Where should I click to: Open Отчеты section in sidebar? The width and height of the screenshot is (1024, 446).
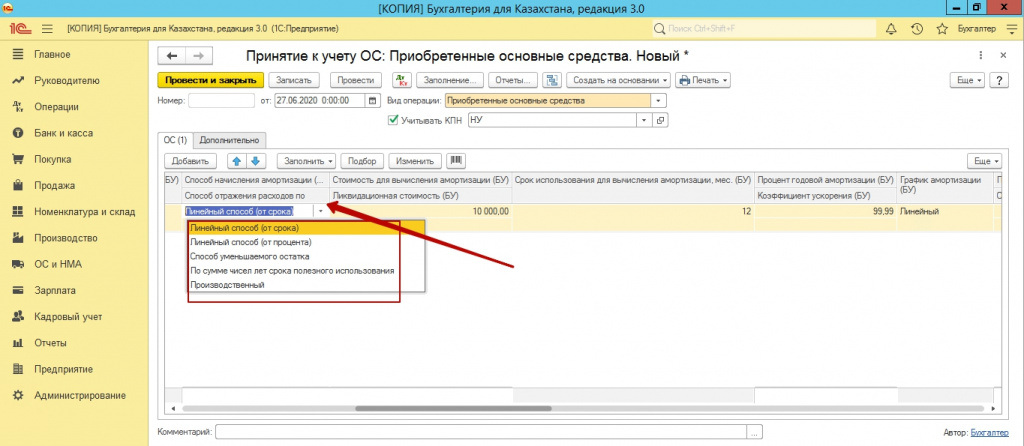pos(50,343)
